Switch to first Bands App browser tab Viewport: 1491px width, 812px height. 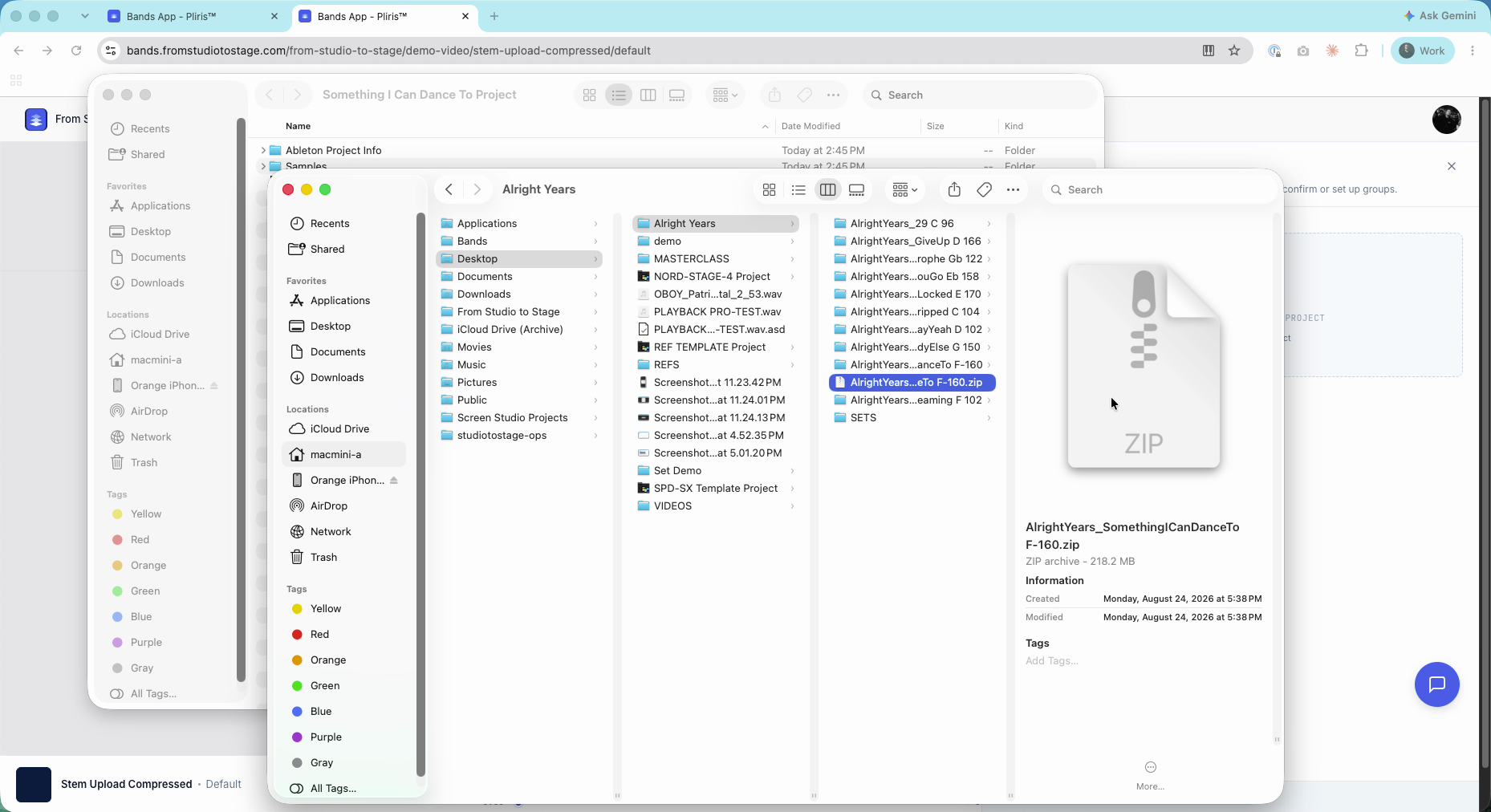[193, 16]
